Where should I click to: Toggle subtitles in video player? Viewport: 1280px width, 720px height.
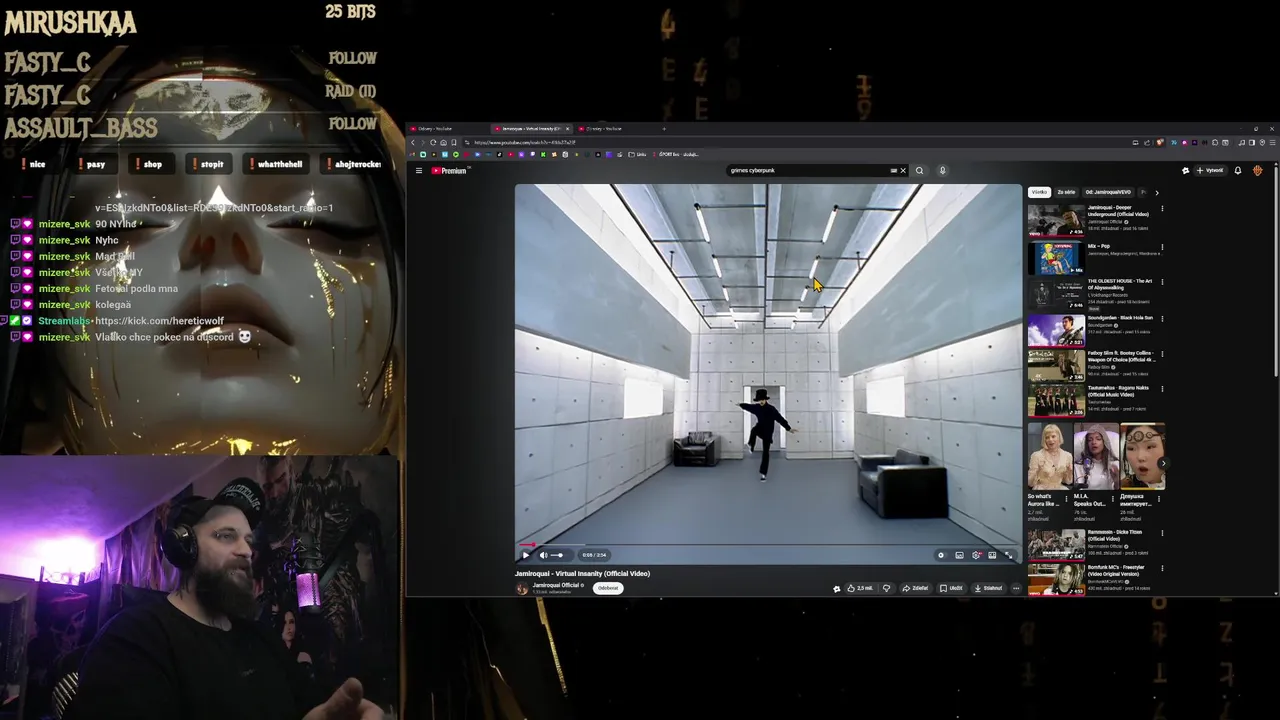point(959,555)
